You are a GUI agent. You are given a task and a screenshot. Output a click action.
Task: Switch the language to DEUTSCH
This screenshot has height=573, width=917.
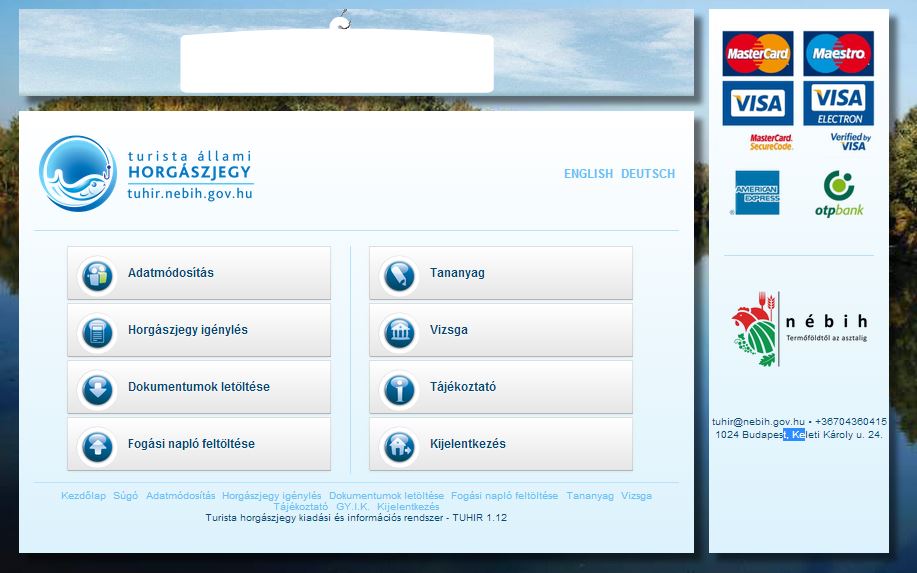648,174
